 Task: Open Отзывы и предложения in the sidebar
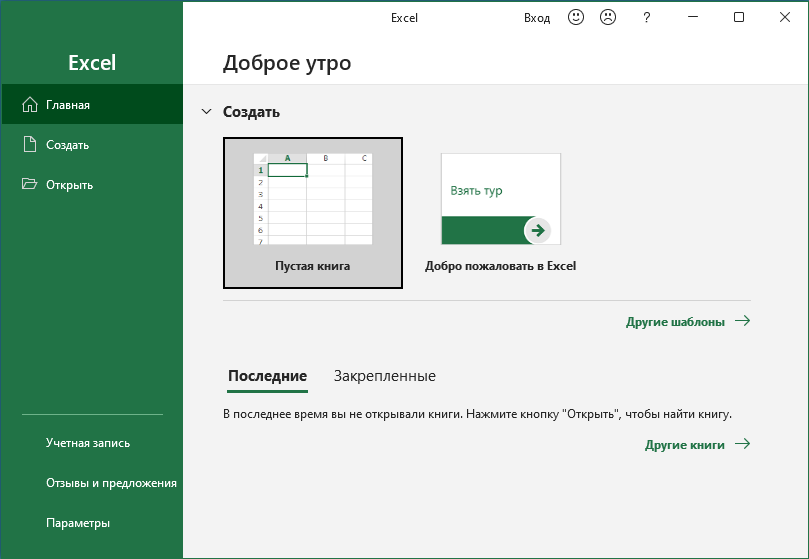tap(111, 483)
